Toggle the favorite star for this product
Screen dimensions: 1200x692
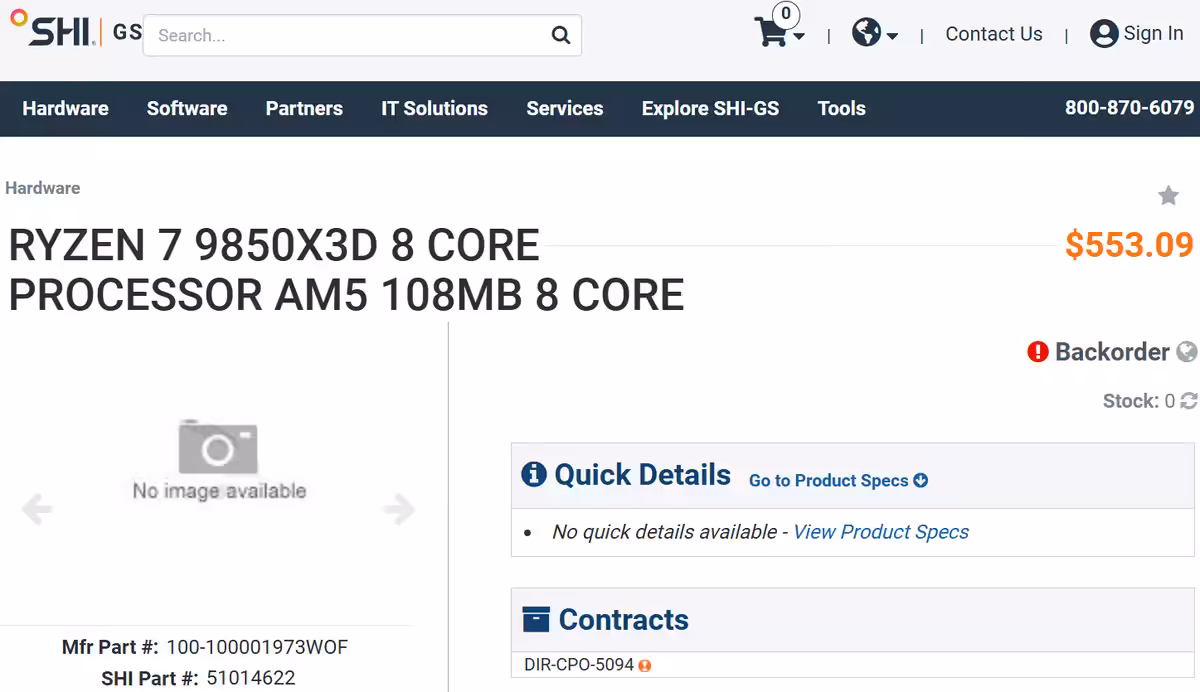[x=1168, y=195]
